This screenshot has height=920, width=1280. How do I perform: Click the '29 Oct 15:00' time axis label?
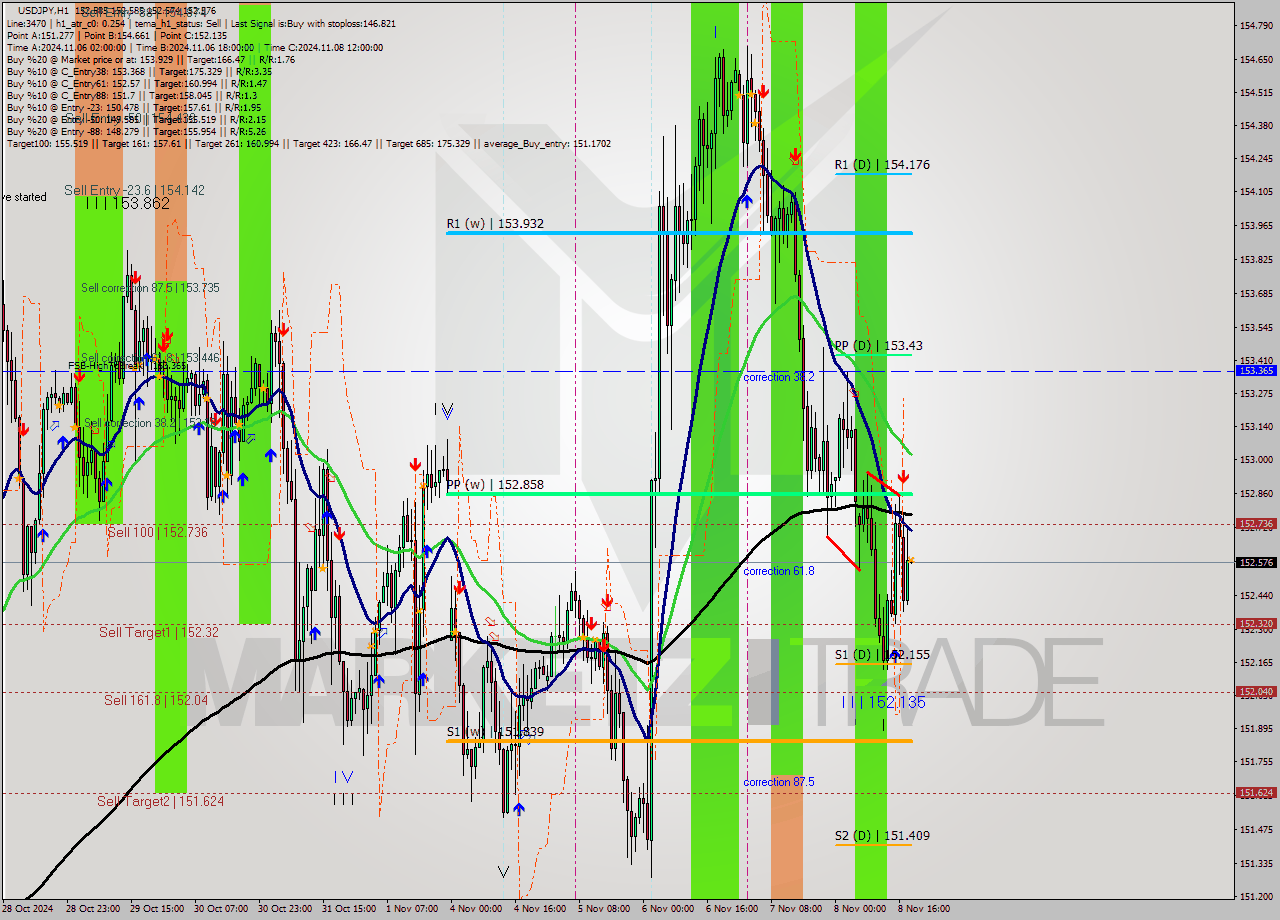(156, 909)
